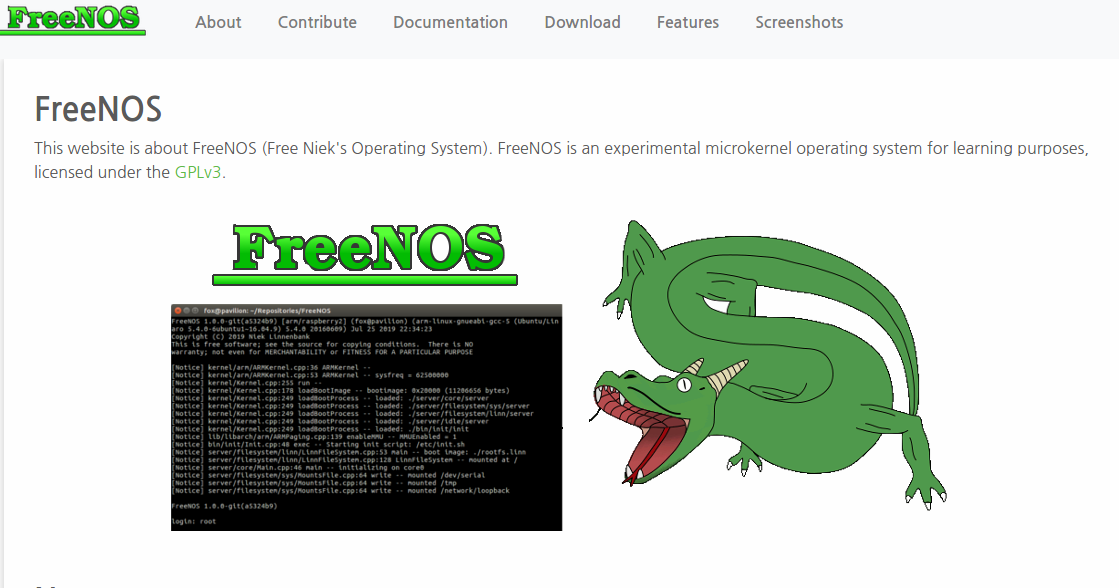View the Screenshots page
The height and width of the screenshot is (588, 1119).
click(799, 22)
